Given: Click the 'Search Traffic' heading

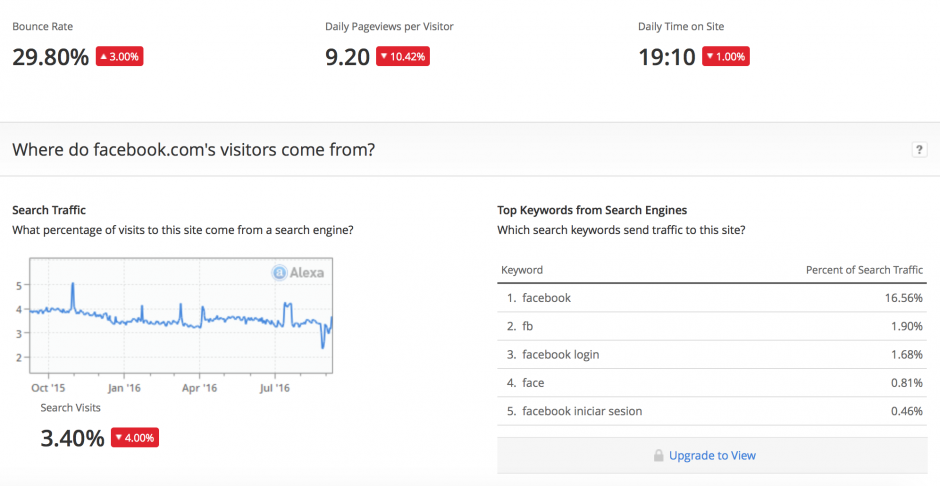Looking at the screenshot, I should pos(49,210).
